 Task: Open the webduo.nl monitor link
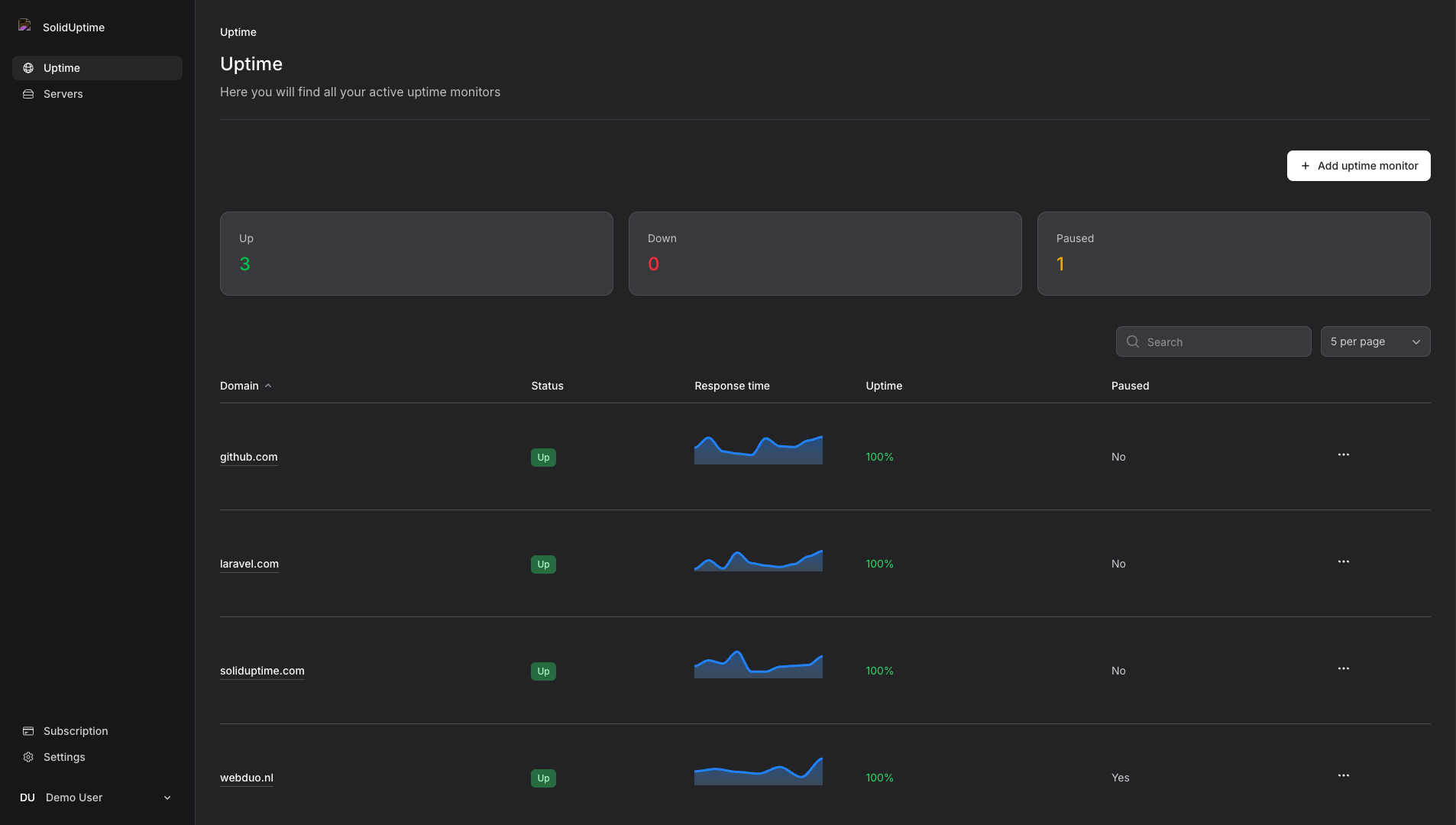(247, 778)
